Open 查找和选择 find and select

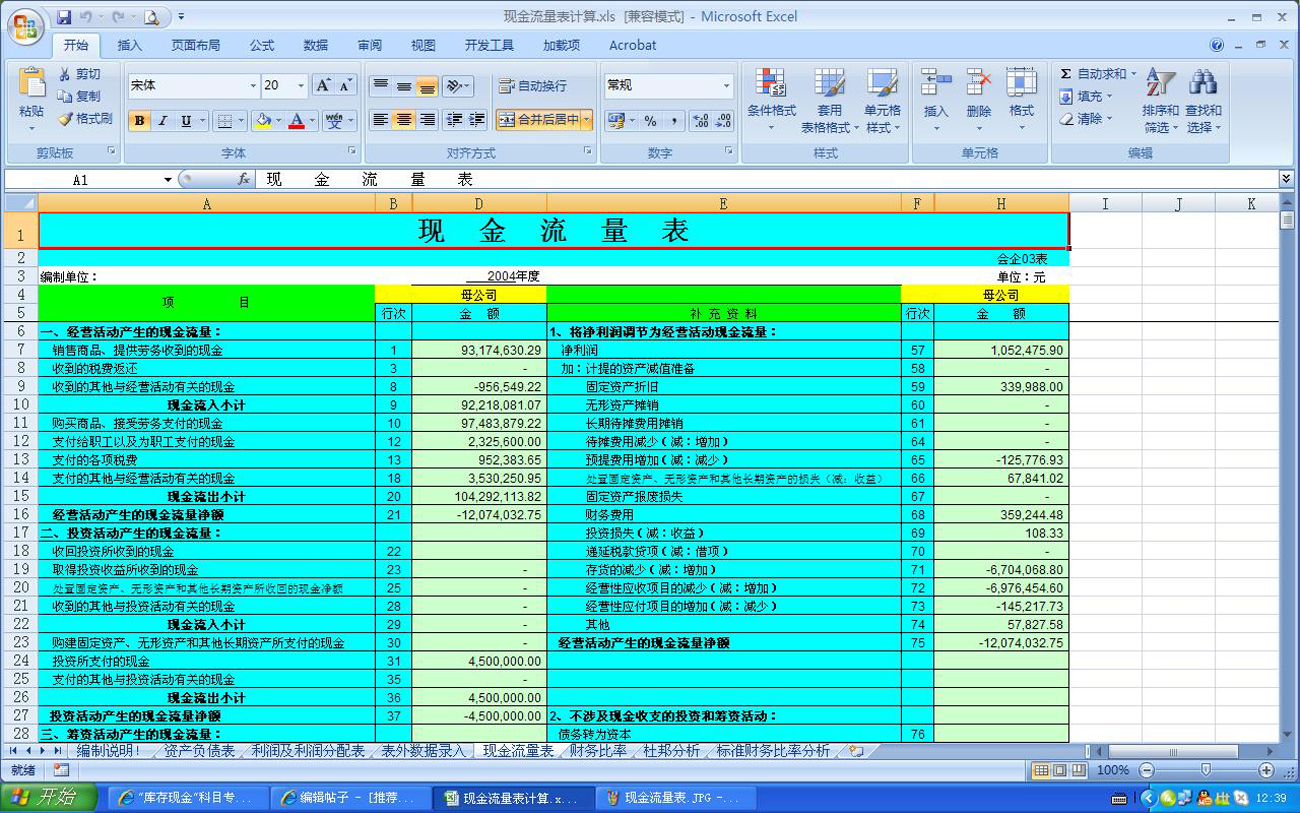(x=1203, y=101)
